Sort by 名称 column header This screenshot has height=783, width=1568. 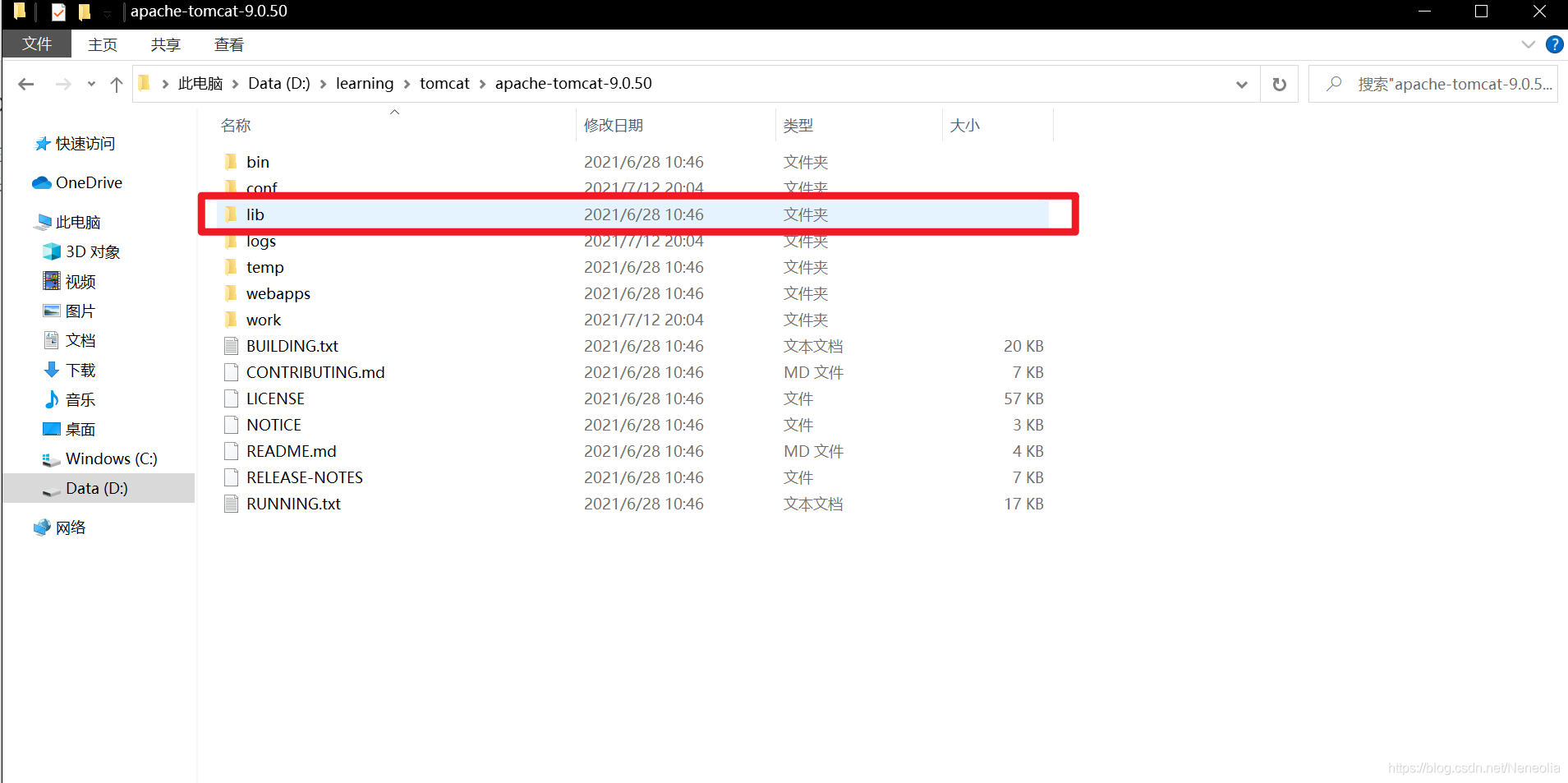(x=236, y=125)
